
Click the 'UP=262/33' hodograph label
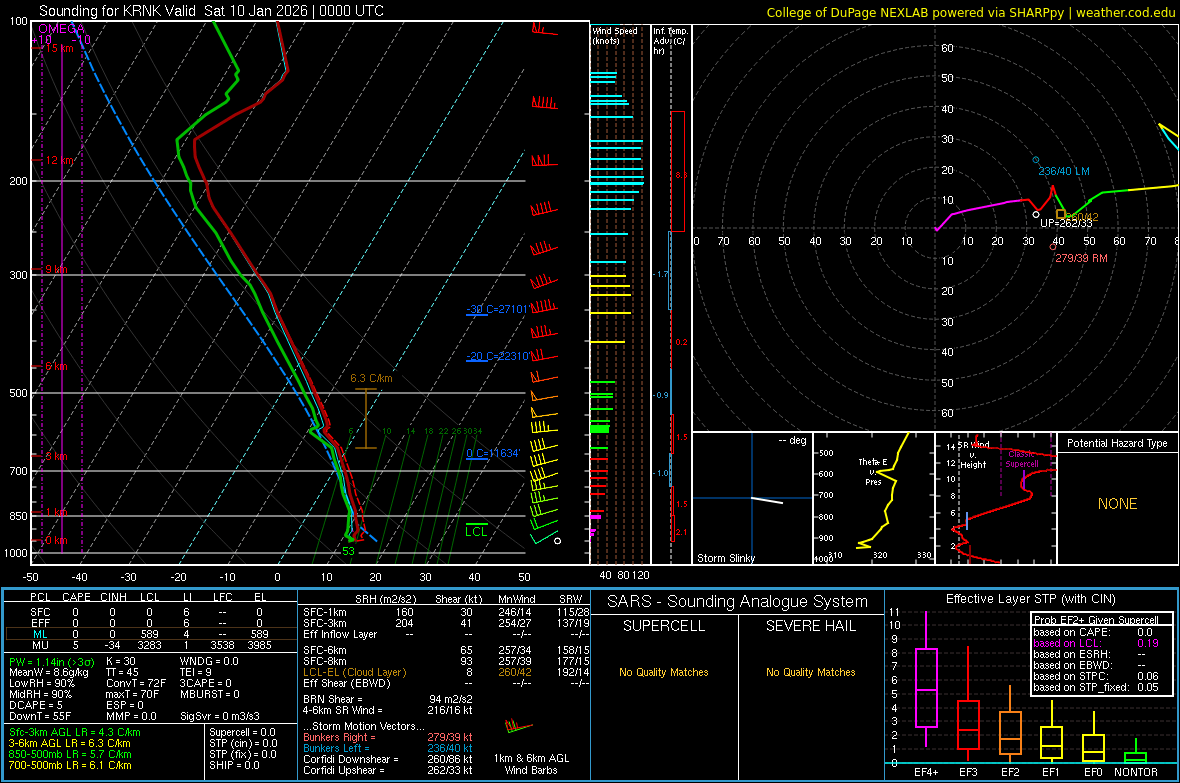pos(1066,223)
